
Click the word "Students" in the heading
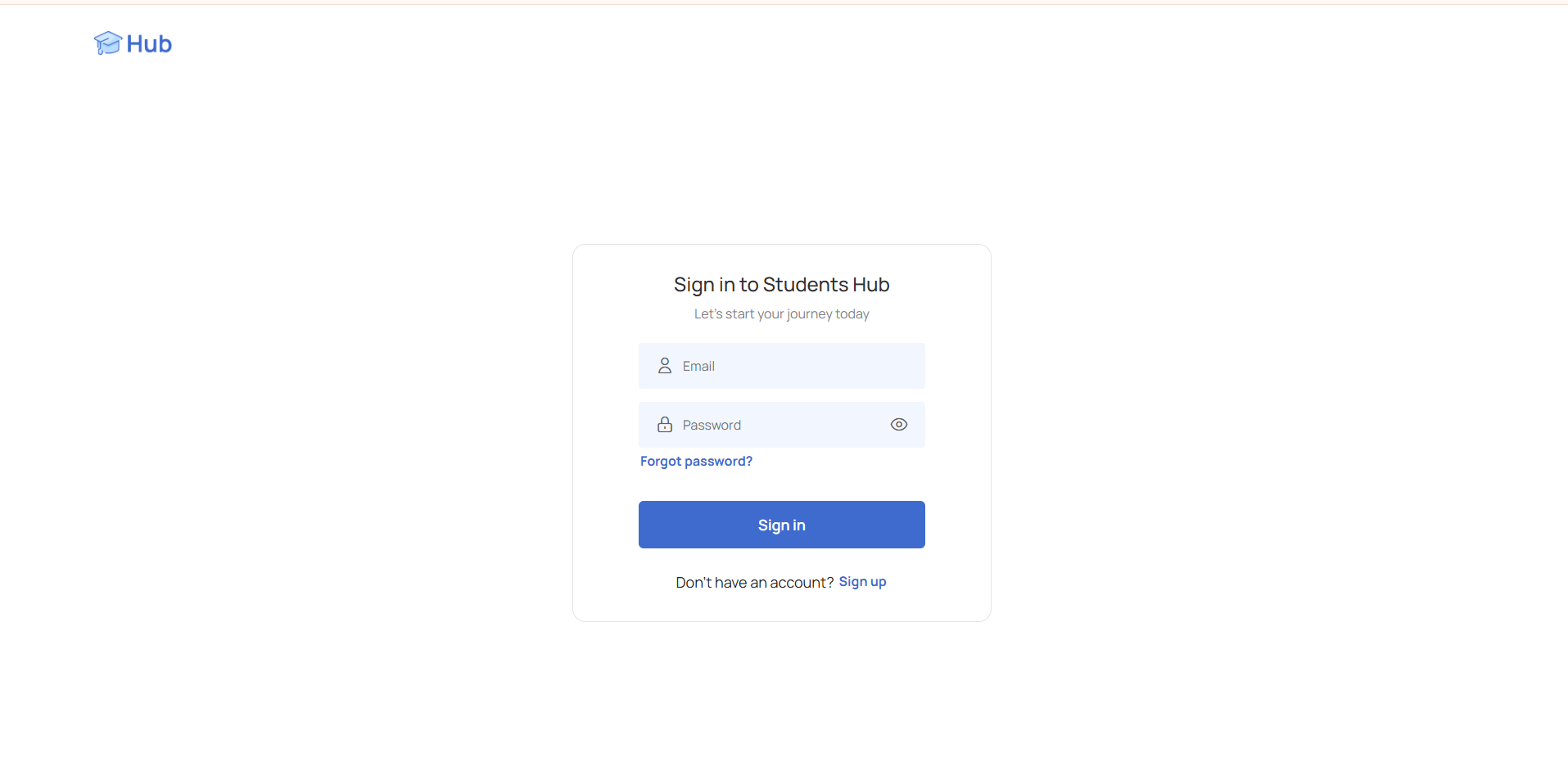click(x=805, y=285)
